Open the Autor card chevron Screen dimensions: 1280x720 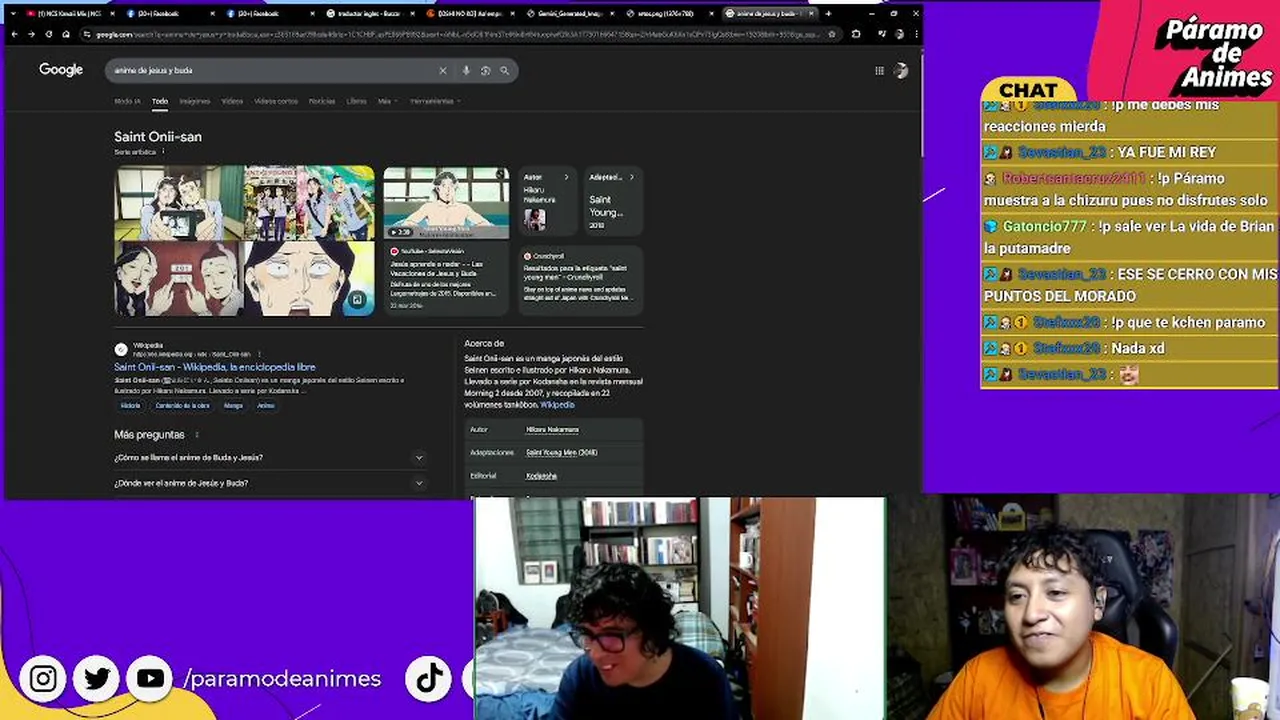point(566,177)
